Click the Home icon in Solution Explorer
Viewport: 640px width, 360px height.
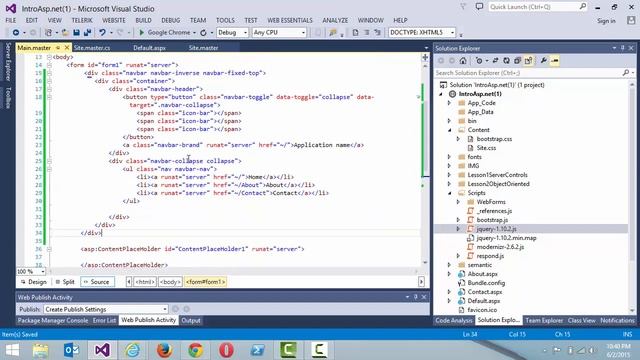(463, 61)
